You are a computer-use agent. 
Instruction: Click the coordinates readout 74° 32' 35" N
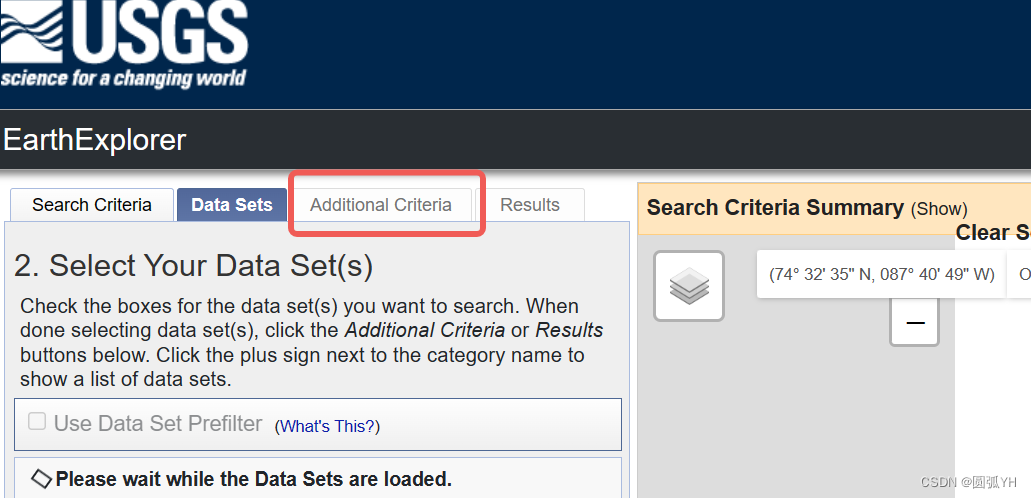click(882, 274)
